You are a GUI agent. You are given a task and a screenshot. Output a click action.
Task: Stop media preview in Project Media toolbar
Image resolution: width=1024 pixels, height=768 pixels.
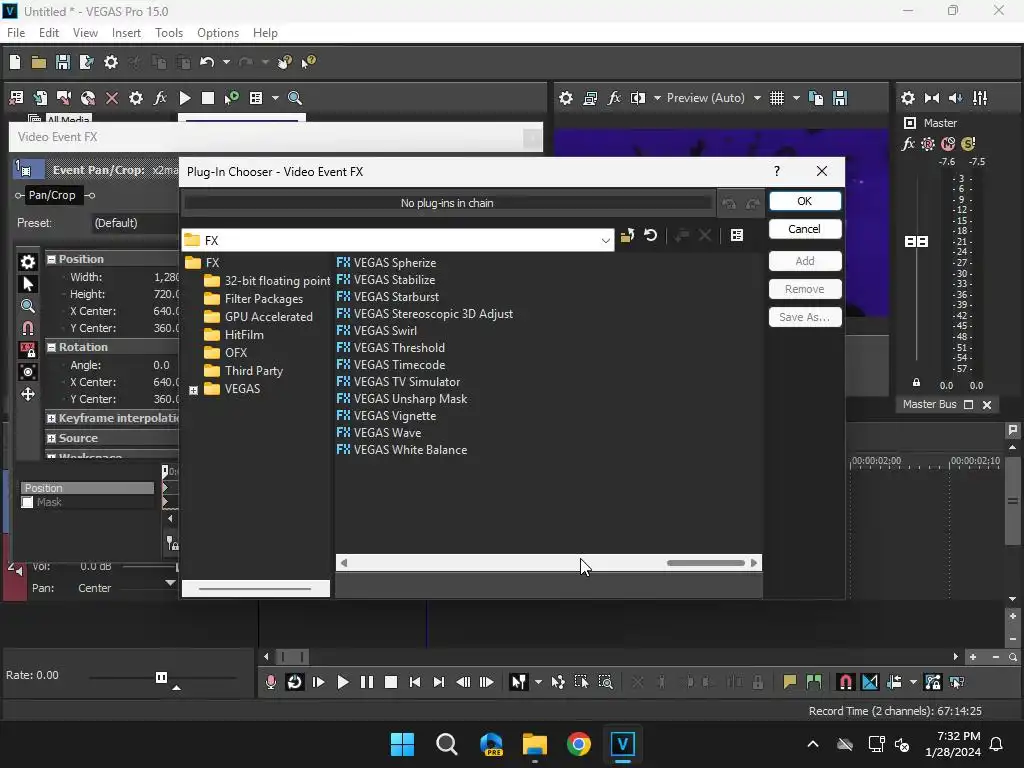point(208,98)
